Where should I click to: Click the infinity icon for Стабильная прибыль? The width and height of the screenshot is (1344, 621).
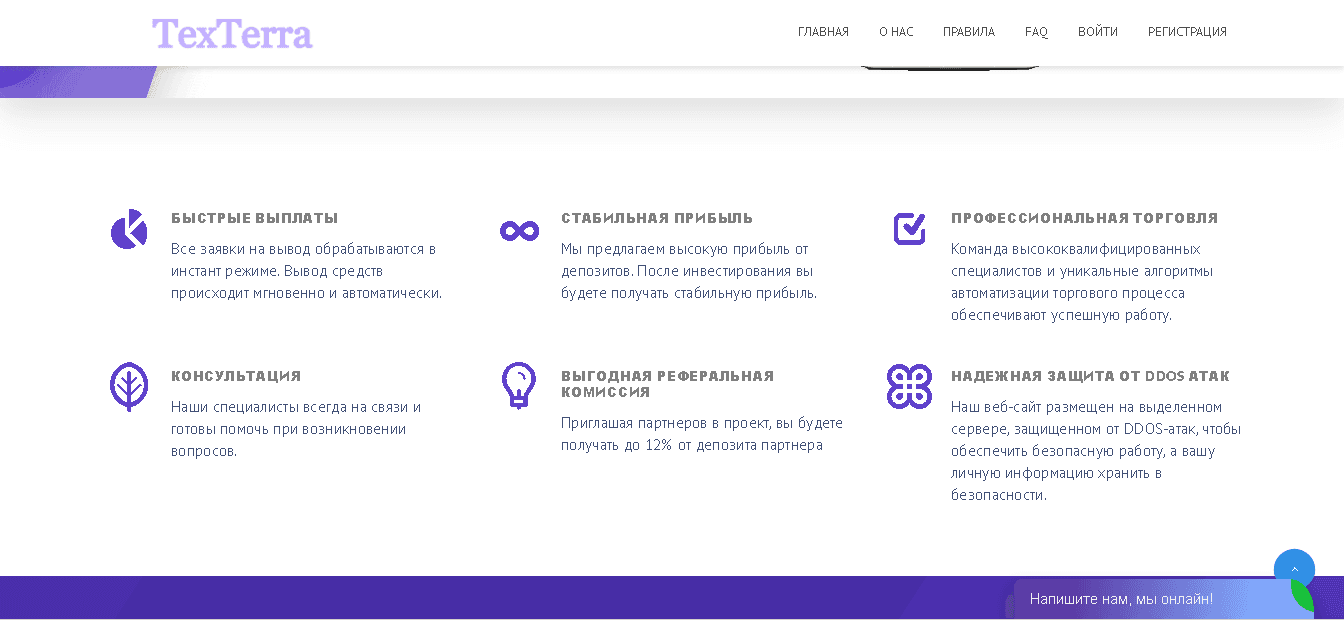(518, 230)
